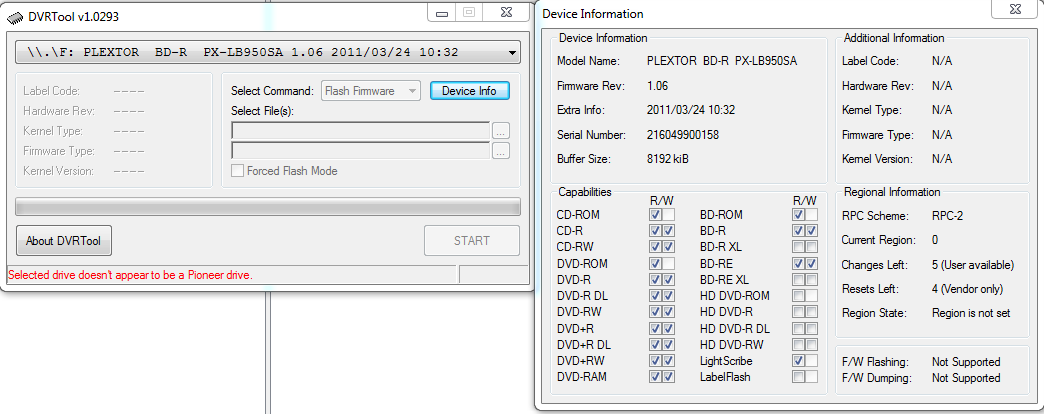
Task: Click the Firmware Rev value 1.06
Action: click(x=657, y=86)
